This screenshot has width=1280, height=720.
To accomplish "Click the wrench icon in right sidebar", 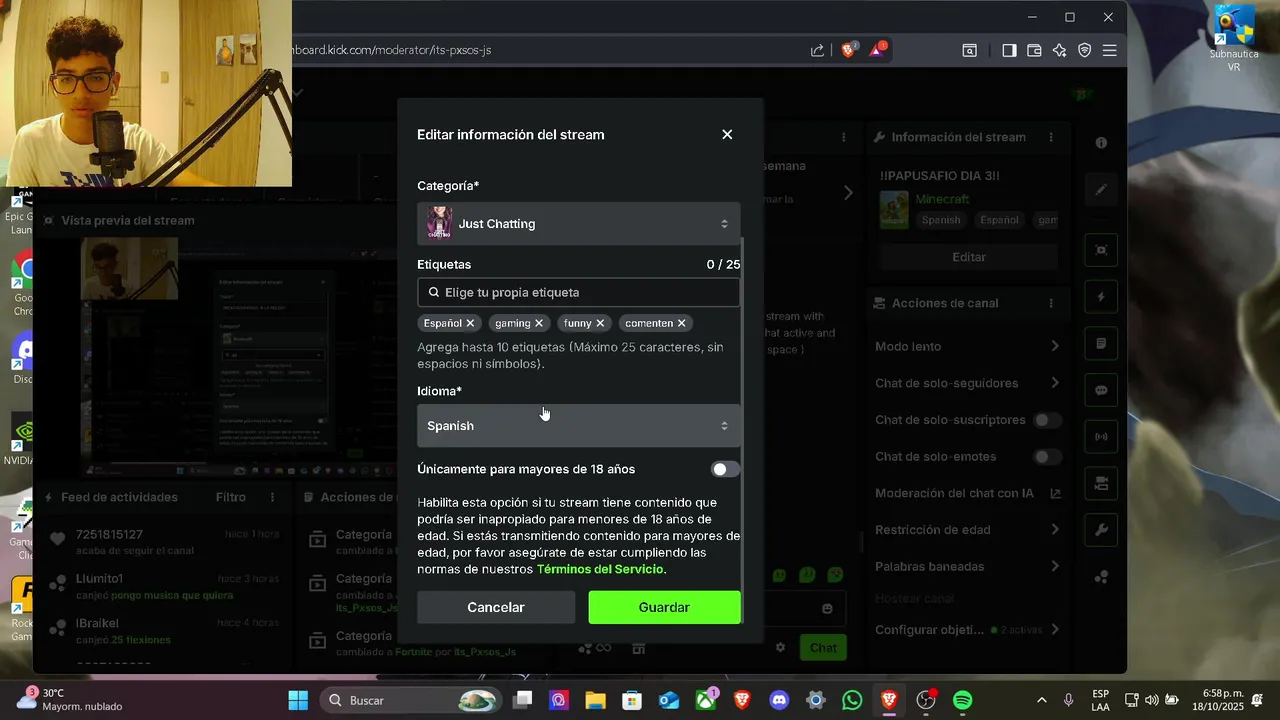I will [x=1101, y=530].
